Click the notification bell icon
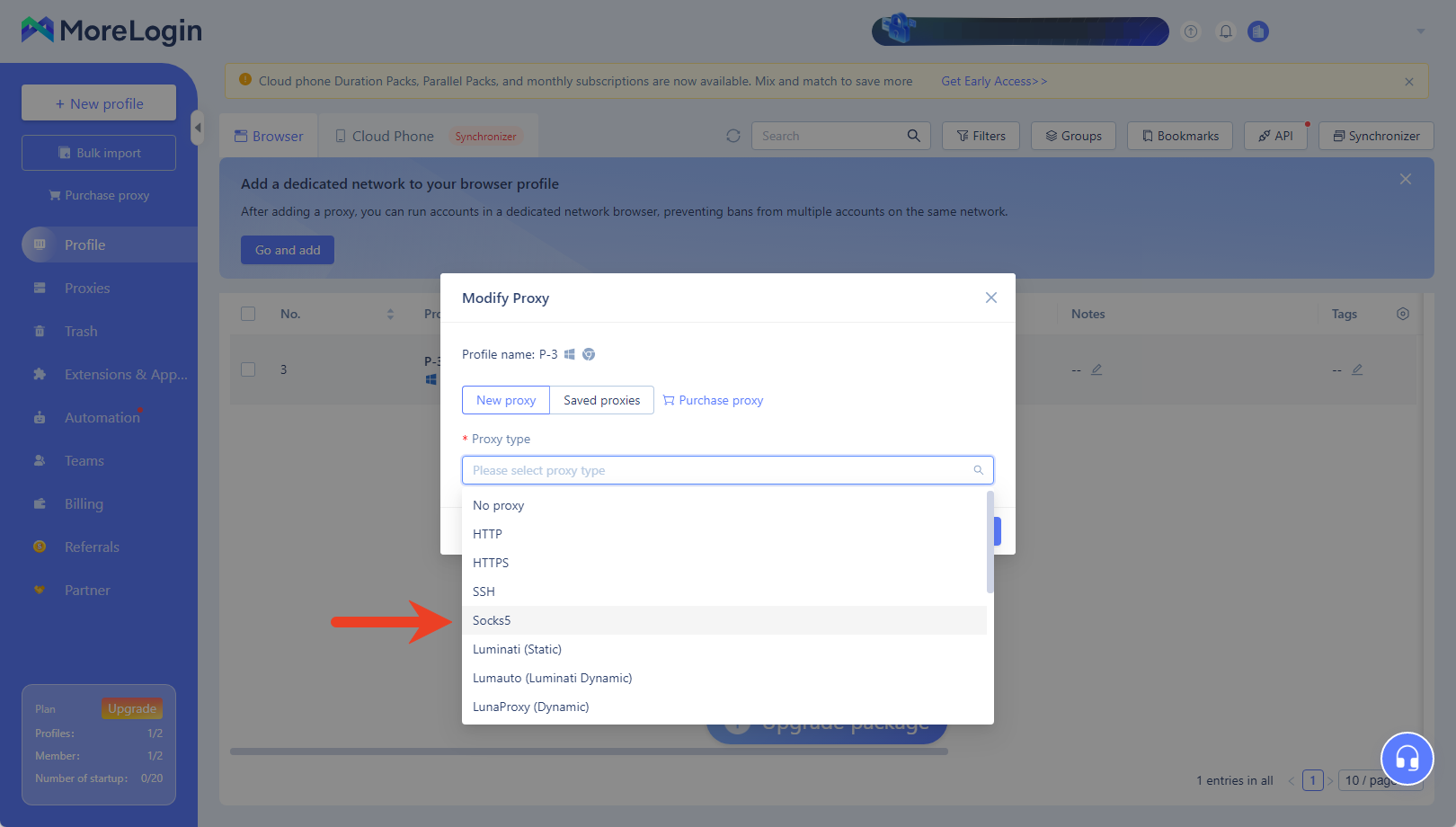The height and width of the screenshot is (827, 1456). point(1225,31)
